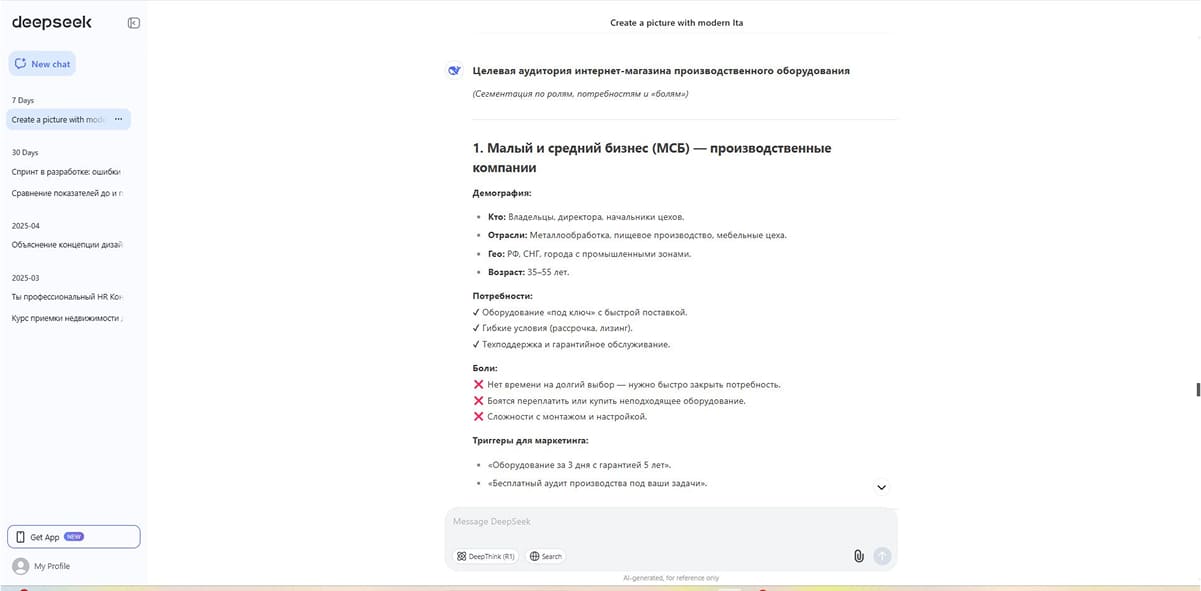1201x591 pixels.
Task: Collapse the sidebar with the panel icon
Action: (x=134, y=23)
